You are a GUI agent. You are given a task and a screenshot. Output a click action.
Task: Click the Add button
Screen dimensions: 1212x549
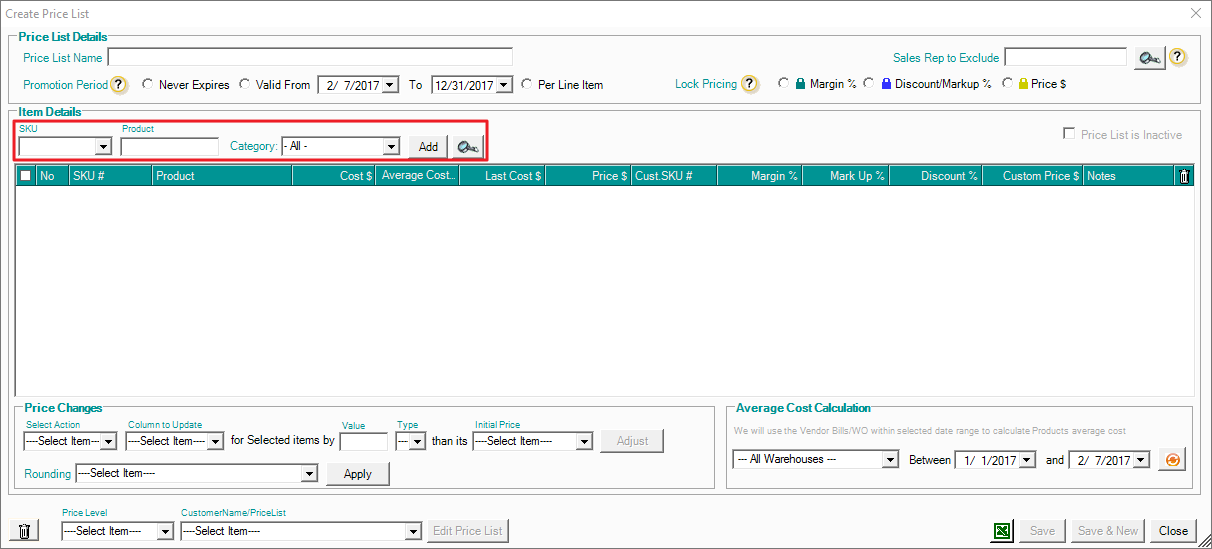point(428,147)
